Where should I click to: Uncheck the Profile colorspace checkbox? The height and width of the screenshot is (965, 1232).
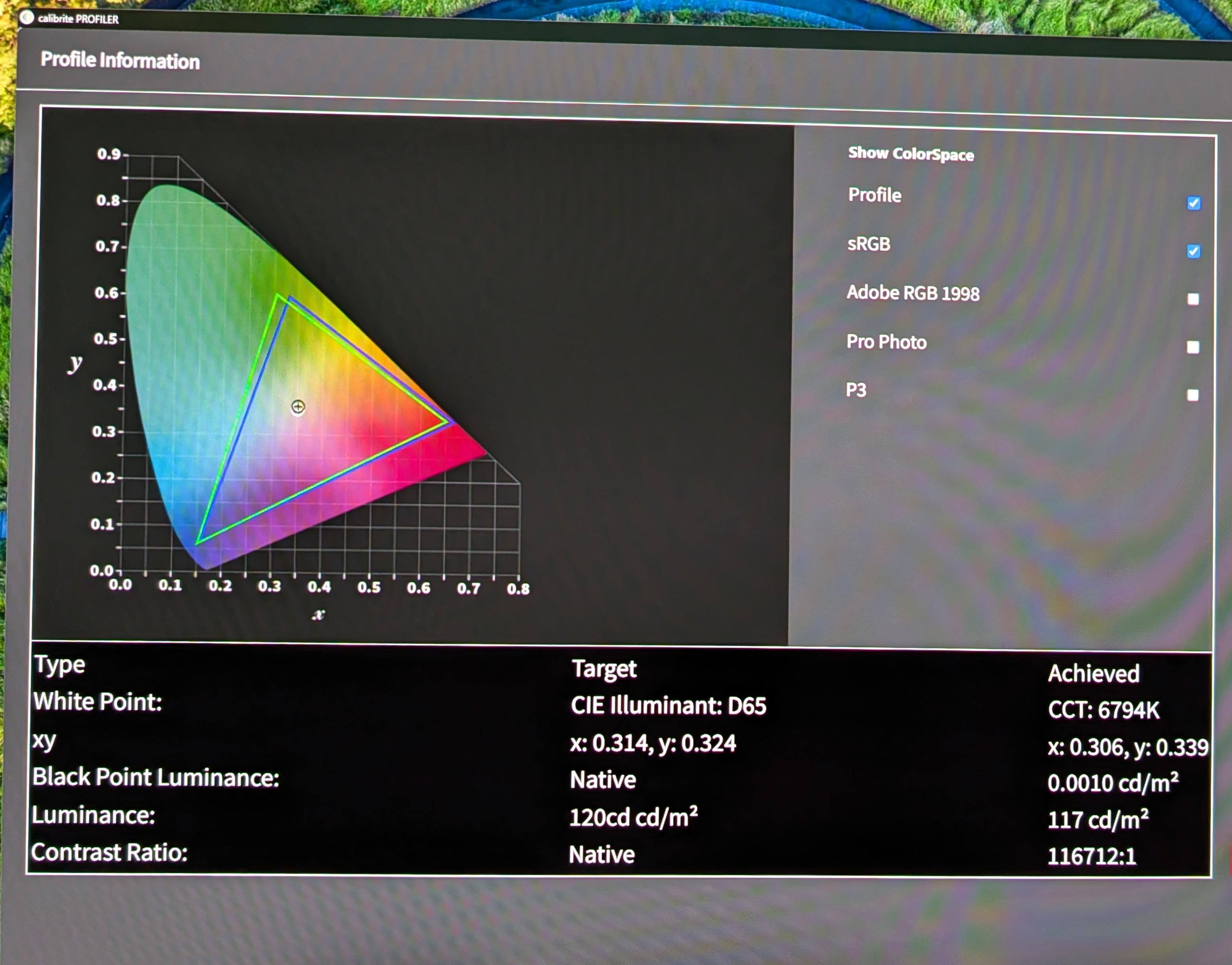pyautogui.click(x=1194, y=203)
